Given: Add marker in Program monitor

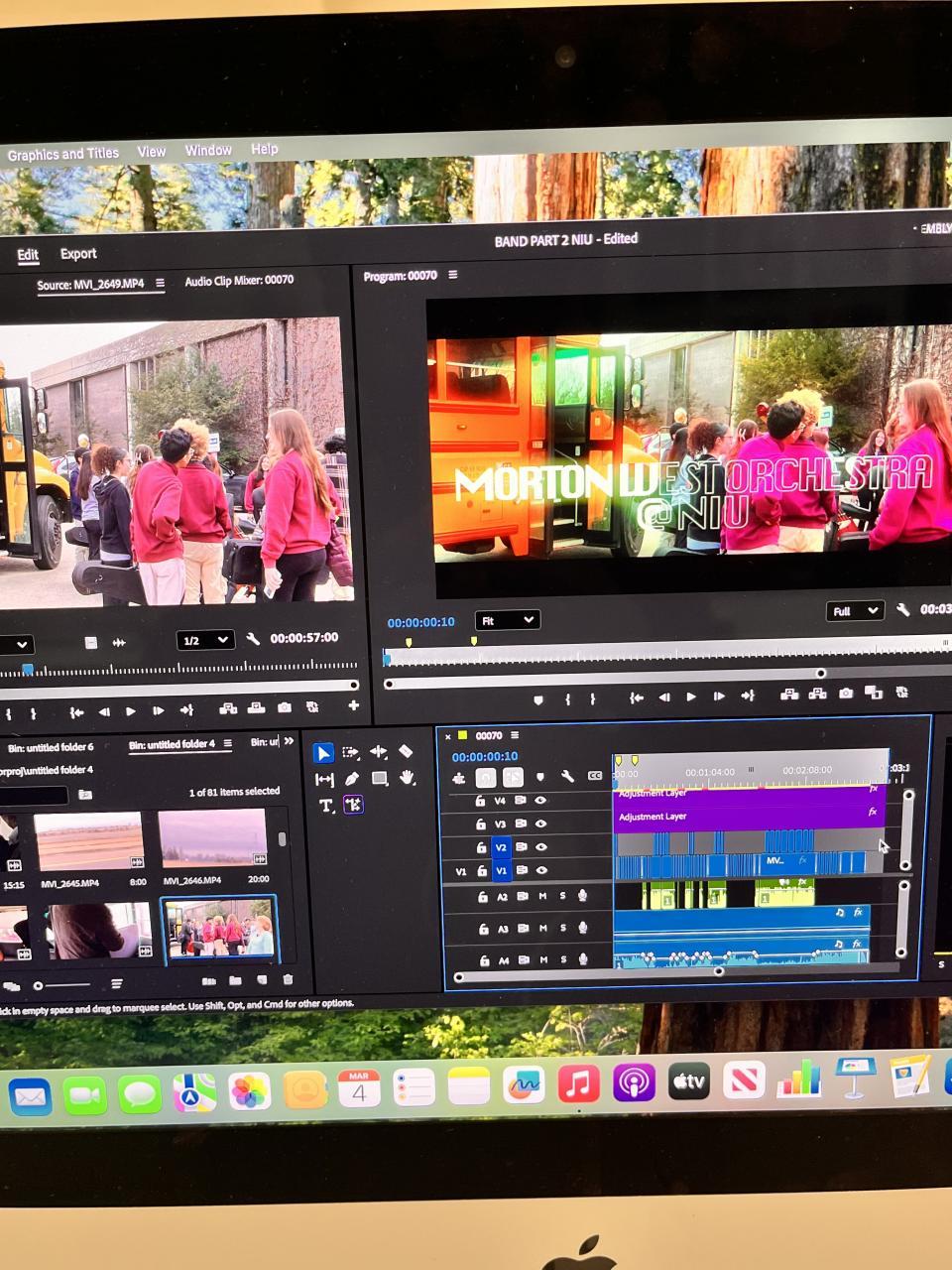Looking at the screenshot, I should pos(538,699).
